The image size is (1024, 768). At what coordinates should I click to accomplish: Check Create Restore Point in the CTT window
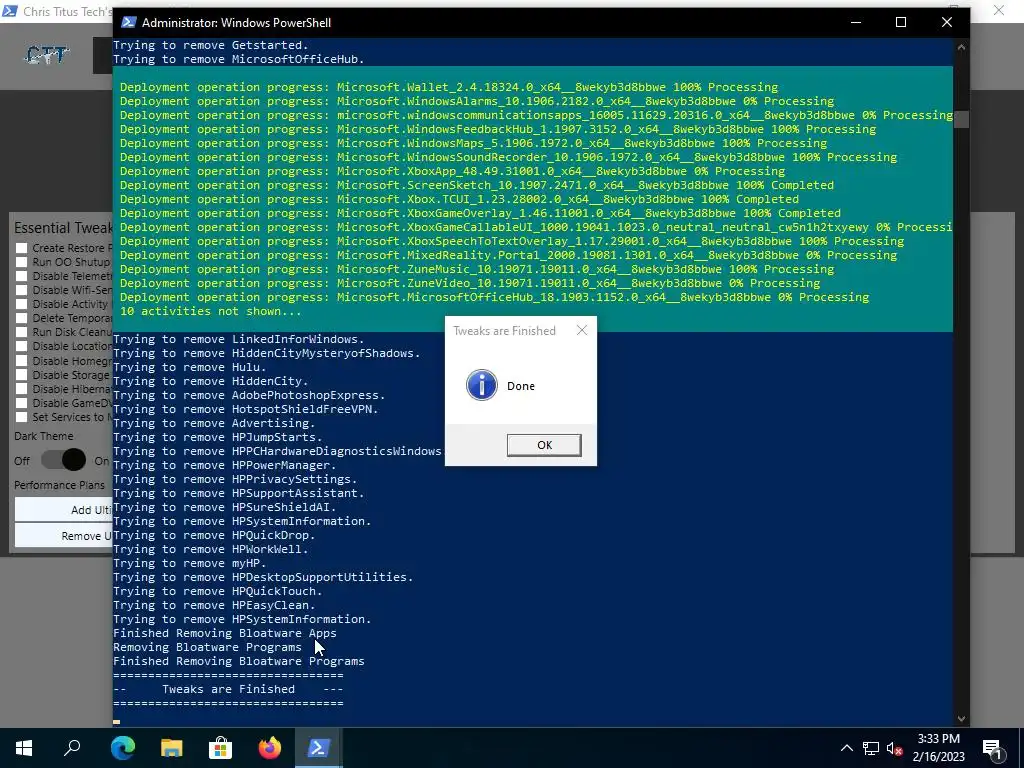(22, 248)
